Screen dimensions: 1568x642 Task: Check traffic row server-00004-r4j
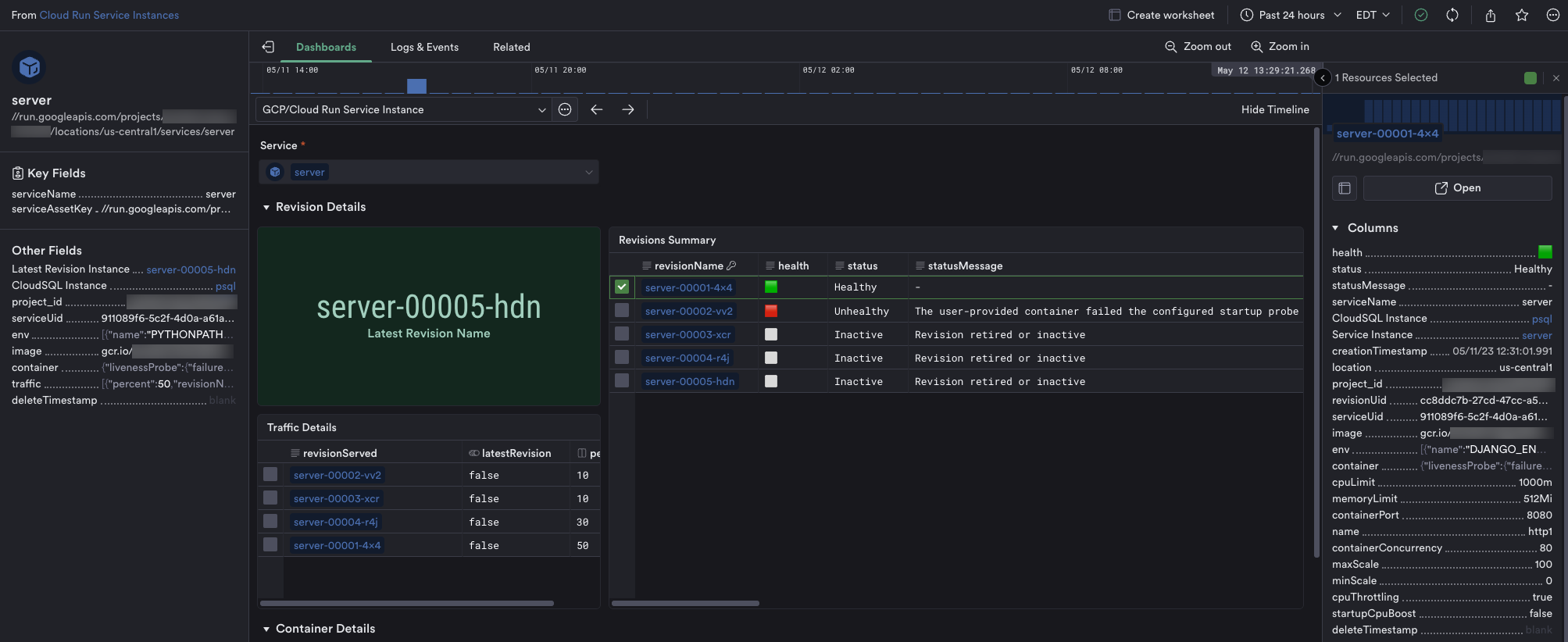pyautogui.click(x=270, y=521)
